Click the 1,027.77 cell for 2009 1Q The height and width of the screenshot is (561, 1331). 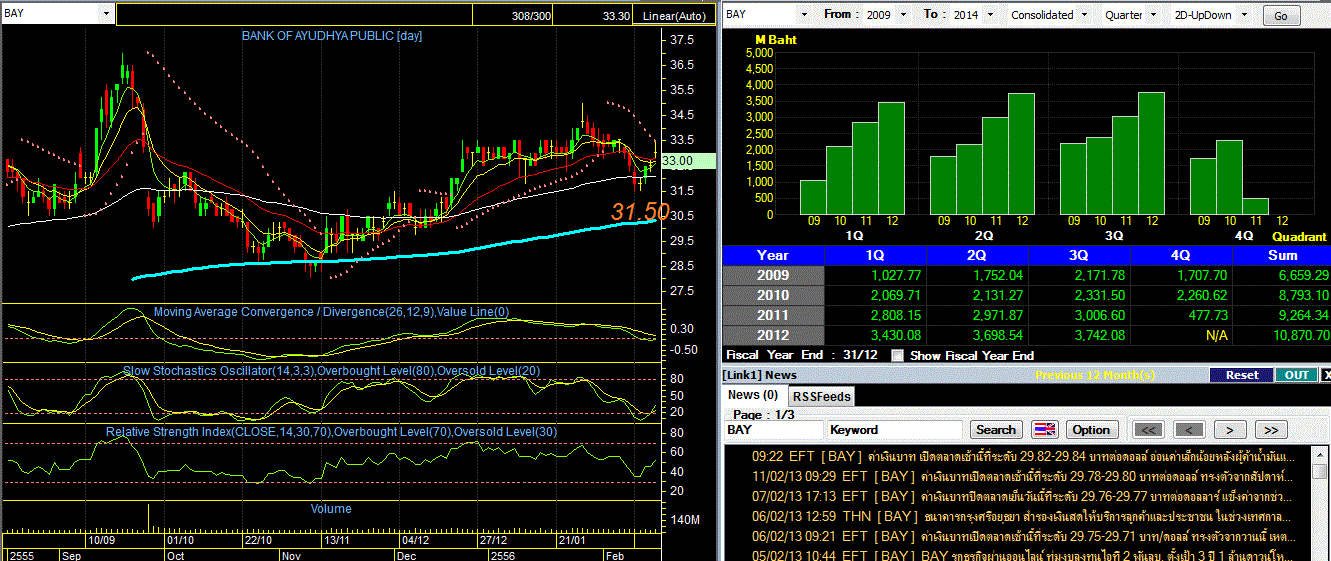pyautogui.click(x=876, y=275)
